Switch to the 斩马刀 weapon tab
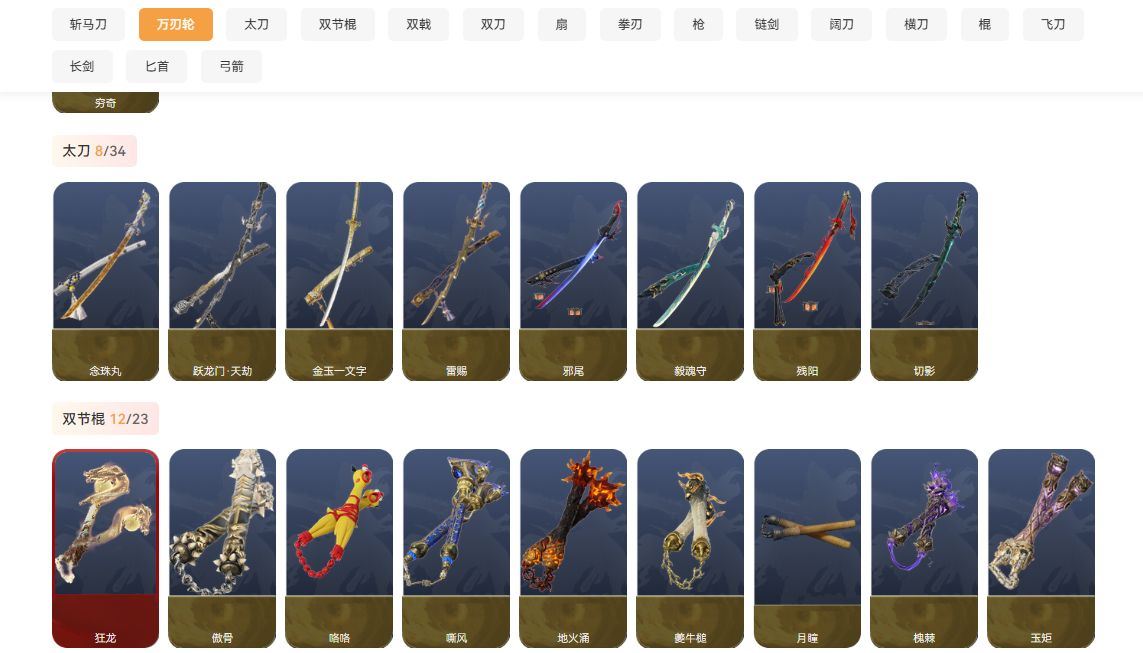Image resolution: width=1143 pixels, height=653 pixels. tap(88, 24)
